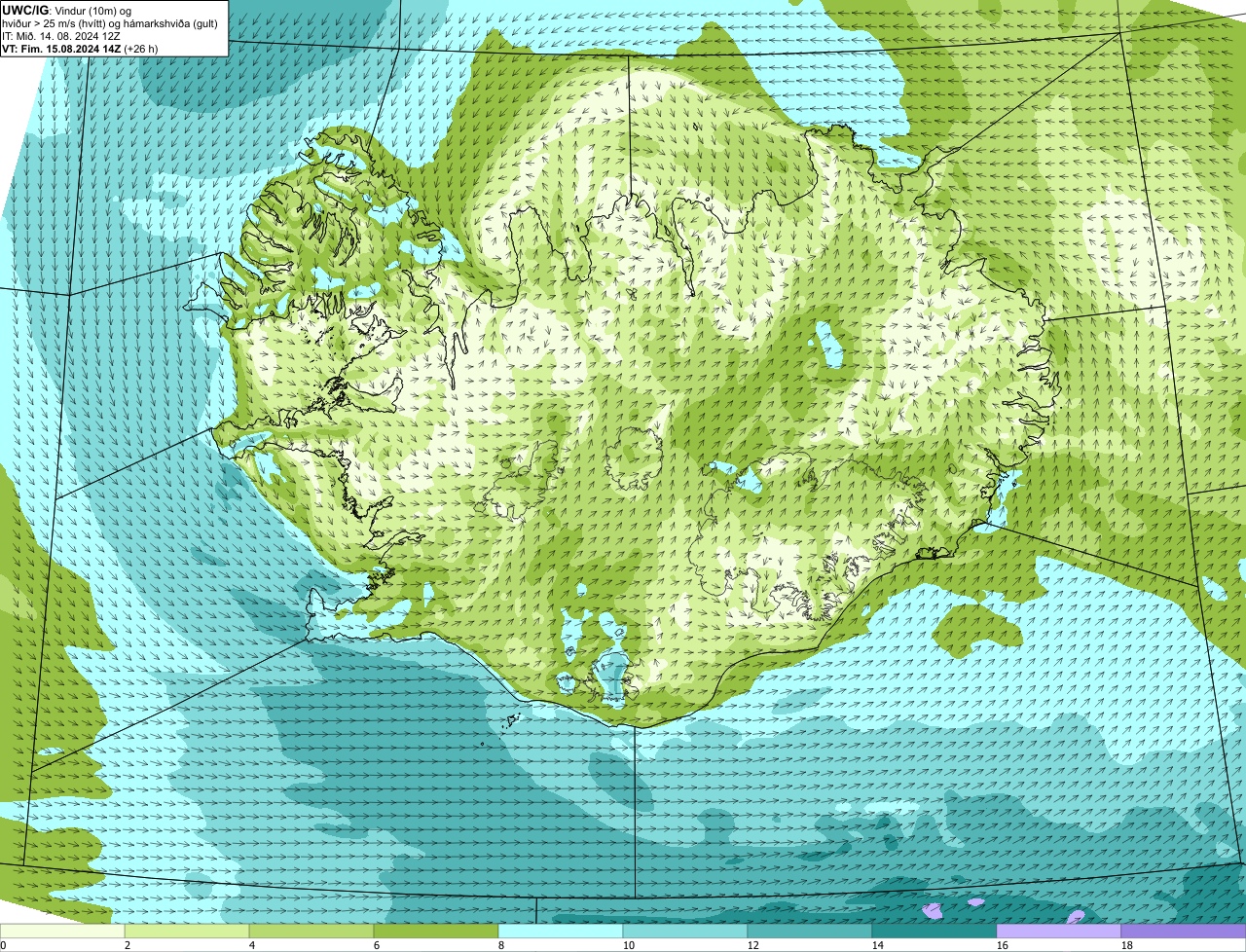Click the legend scale label "18"
1246x952 pixels.
(1126, 945)
